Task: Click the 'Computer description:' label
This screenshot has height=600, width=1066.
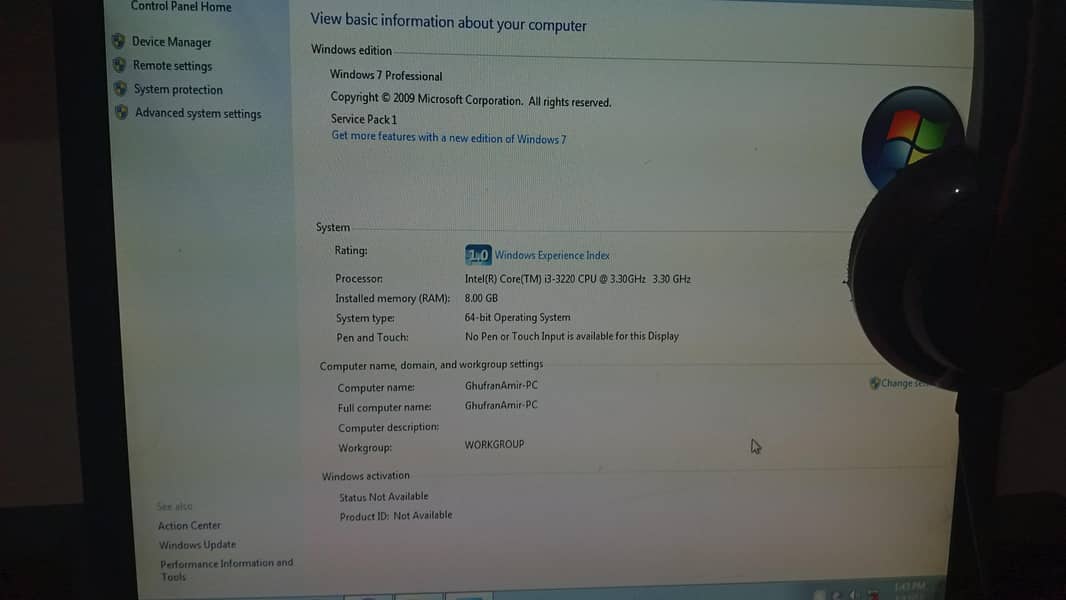Action: point(388,427)
